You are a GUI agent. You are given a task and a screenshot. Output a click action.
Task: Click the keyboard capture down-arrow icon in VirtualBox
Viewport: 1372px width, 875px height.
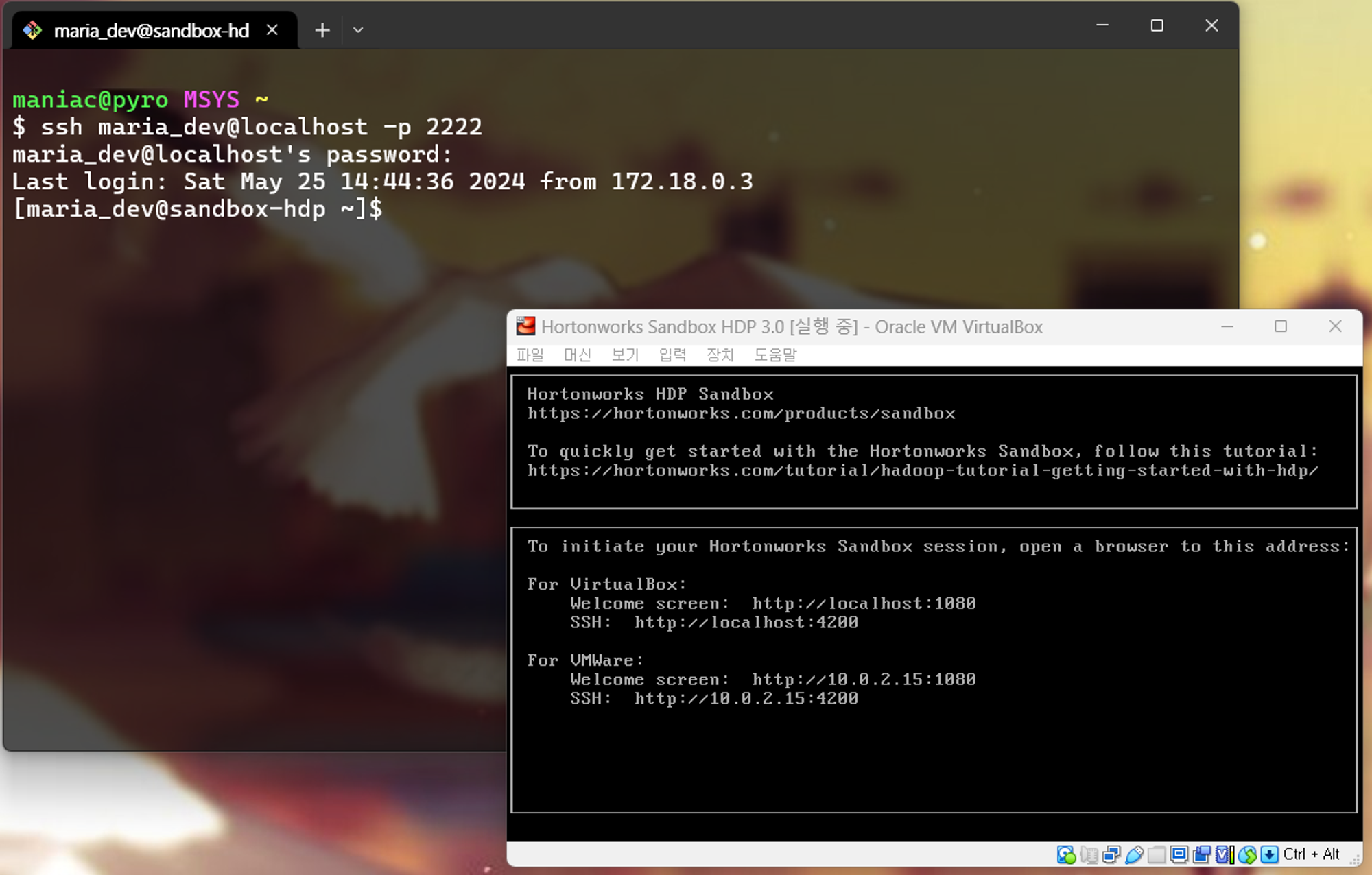pos(1270,854)
